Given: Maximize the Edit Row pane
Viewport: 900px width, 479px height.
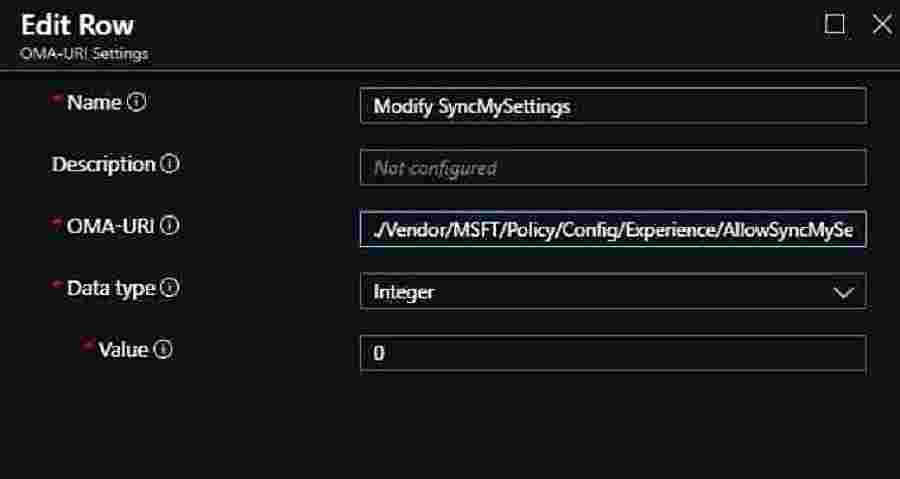Looking at the screenshot, I should [834, 25].
